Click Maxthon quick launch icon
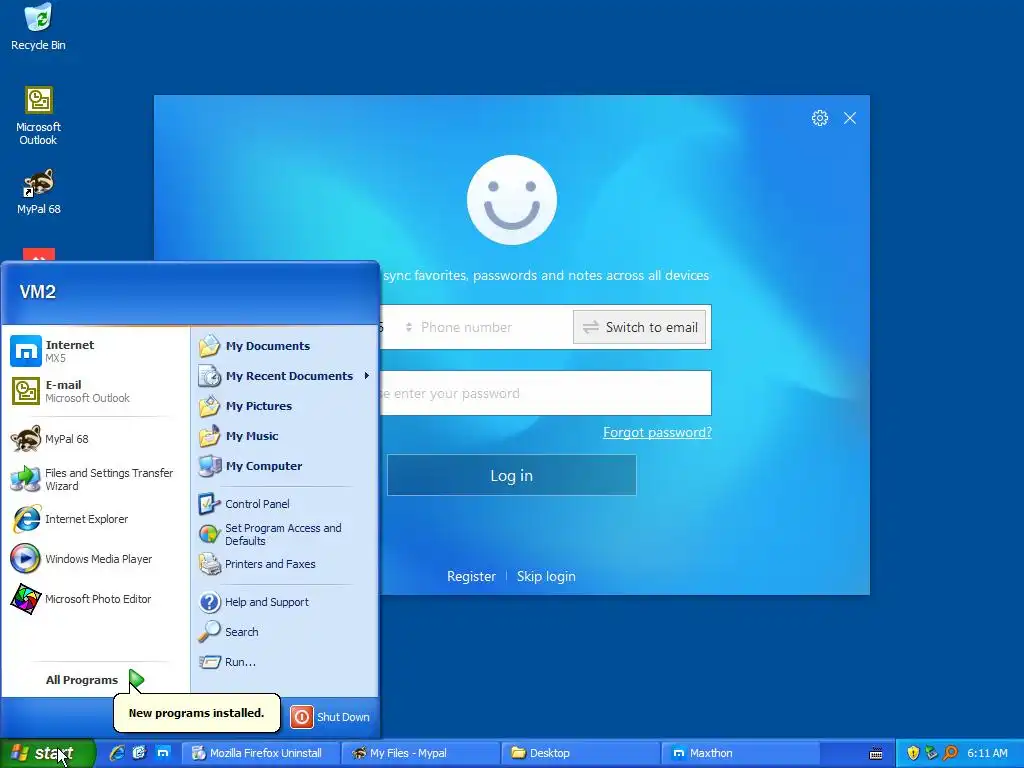The height and width of the screenshot is (768, 1024). (x=163, y=753)
